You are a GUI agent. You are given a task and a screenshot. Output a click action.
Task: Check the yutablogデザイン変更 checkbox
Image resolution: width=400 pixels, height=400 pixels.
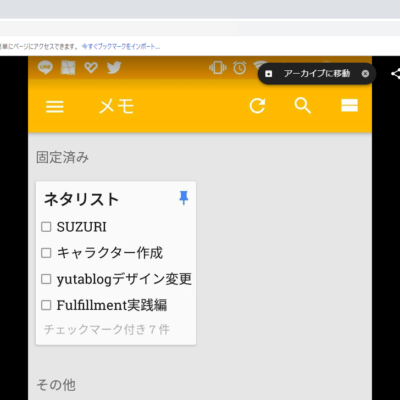point(46,279)
